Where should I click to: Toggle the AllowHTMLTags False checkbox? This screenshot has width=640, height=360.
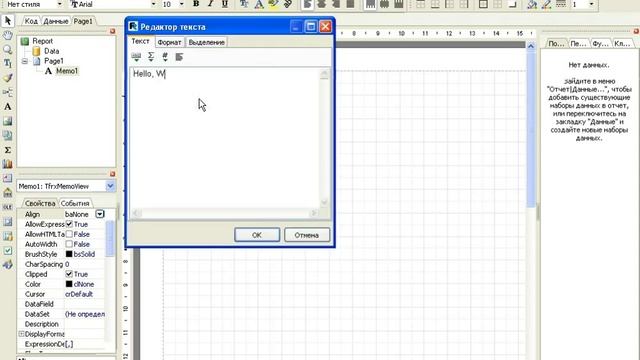point(69,234)
